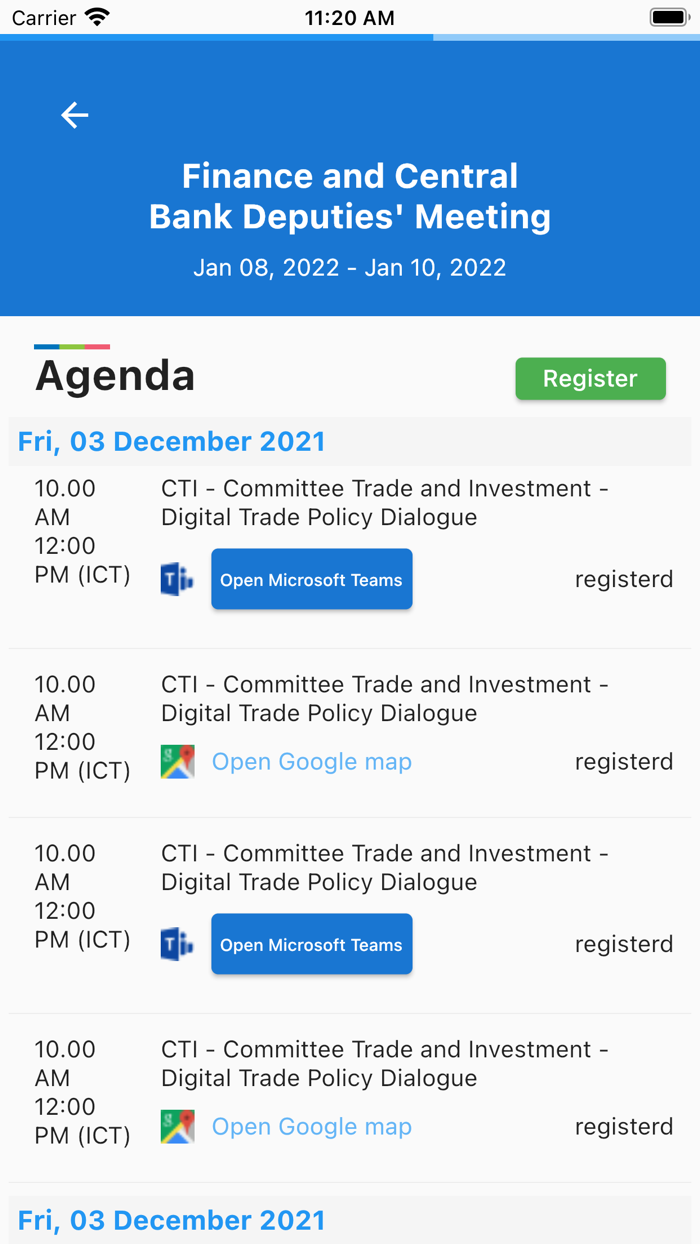The height and width of the screenshot is (1244, 700).
Task: Tap the battery icon in status bar
Action: (x=668, y=17)
